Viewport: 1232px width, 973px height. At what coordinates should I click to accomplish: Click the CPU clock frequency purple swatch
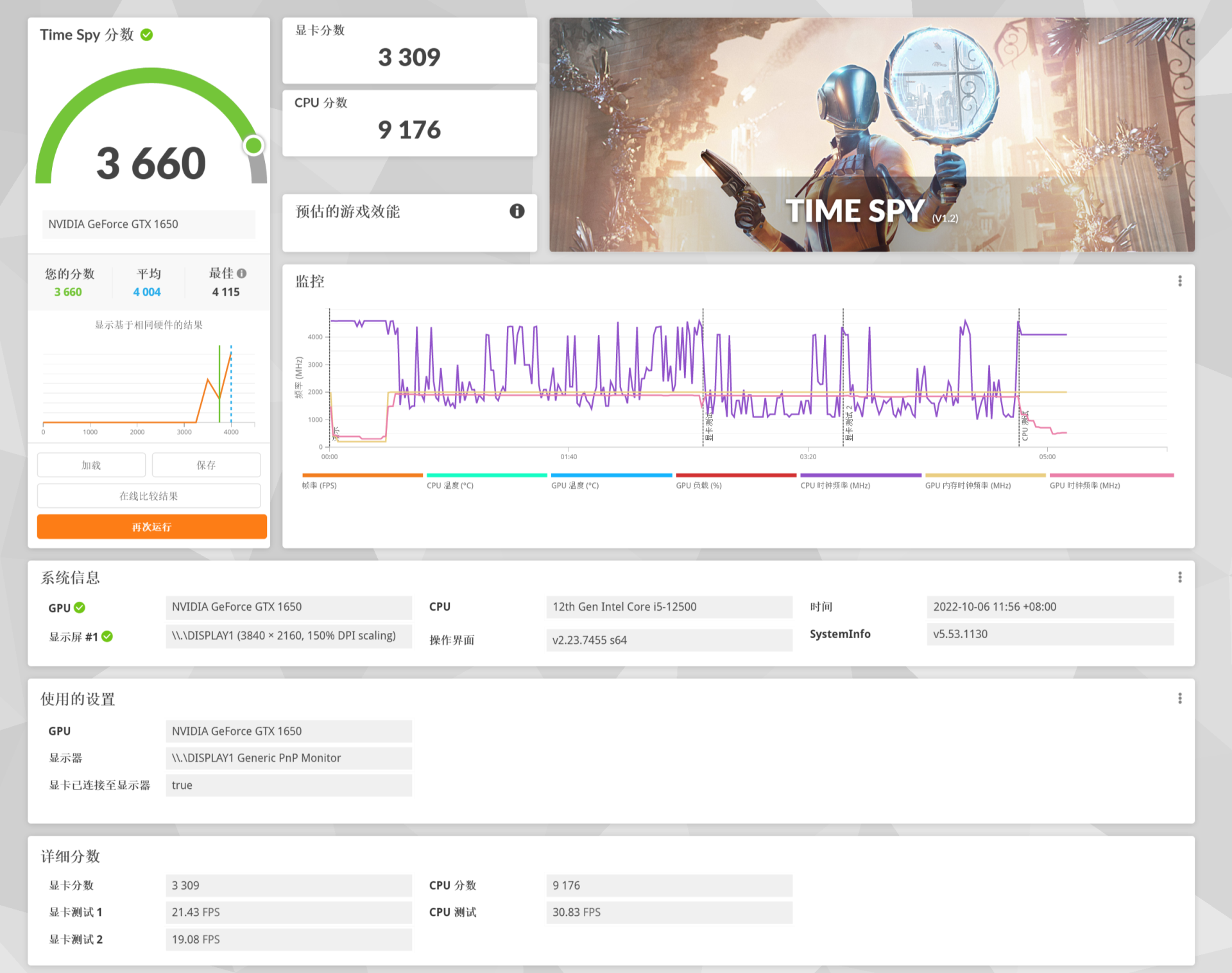(860, 476)
